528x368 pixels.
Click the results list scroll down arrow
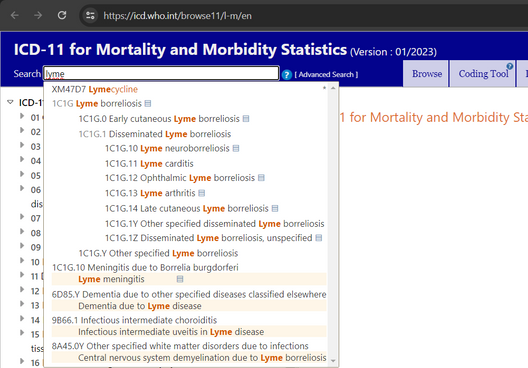point(333,361)
